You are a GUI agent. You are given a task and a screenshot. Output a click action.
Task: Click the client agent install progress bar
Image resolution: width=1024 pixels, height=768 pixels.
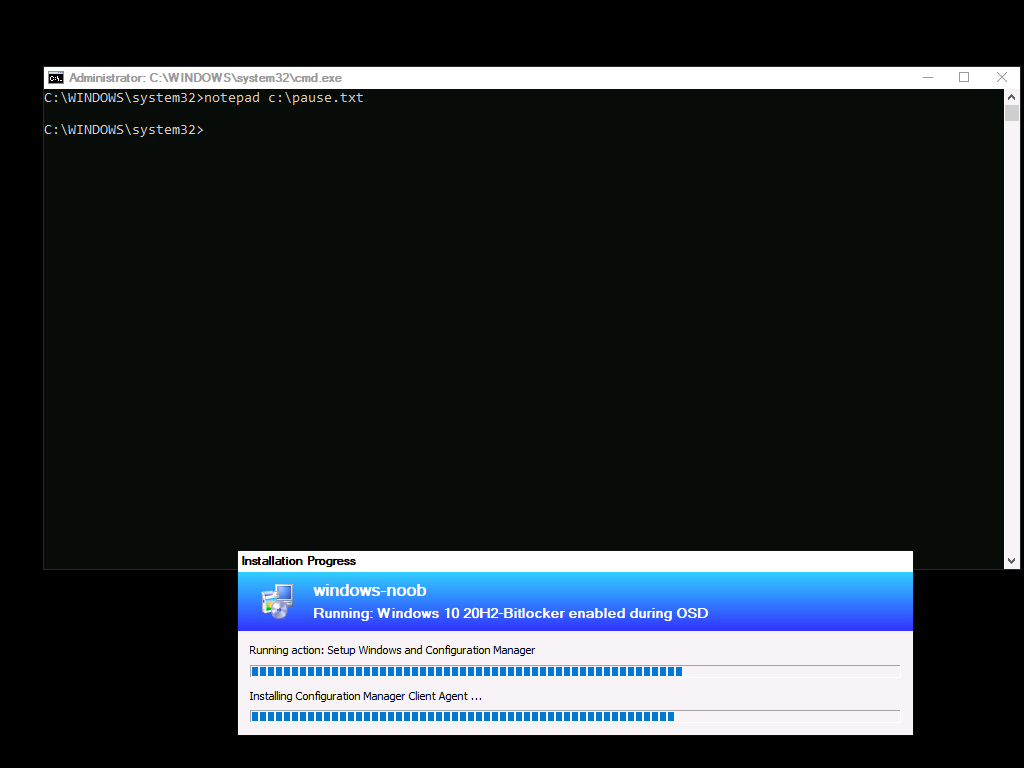(575, 716)
